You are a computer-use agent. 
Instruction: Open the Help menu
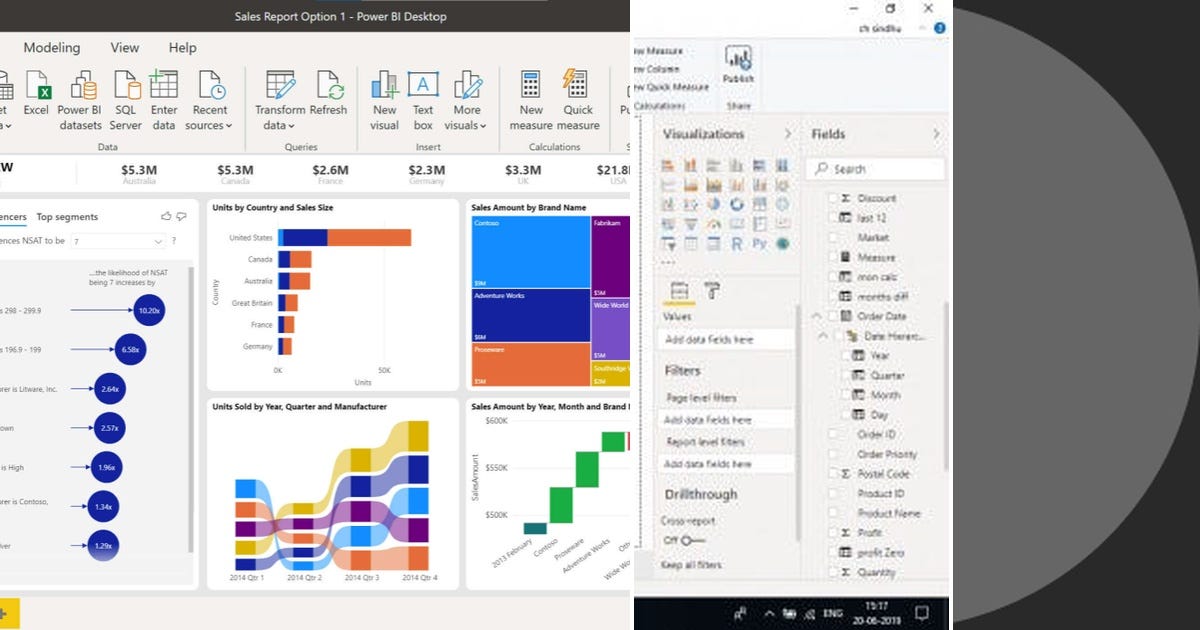pyautogui.click(x=182, y=48)
